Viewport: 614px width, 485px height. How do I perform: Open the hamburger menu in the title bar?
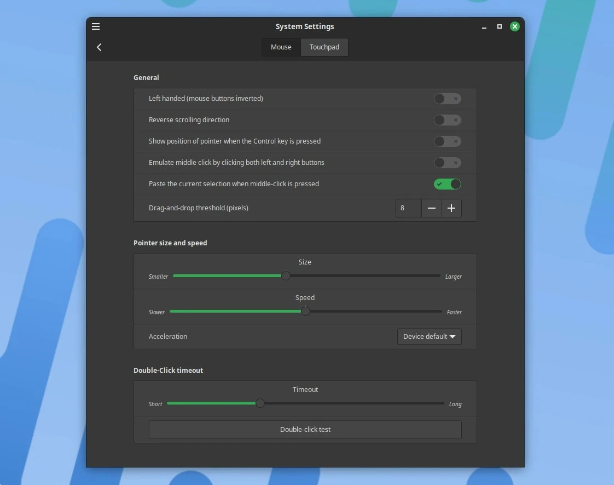click(96, 26)
